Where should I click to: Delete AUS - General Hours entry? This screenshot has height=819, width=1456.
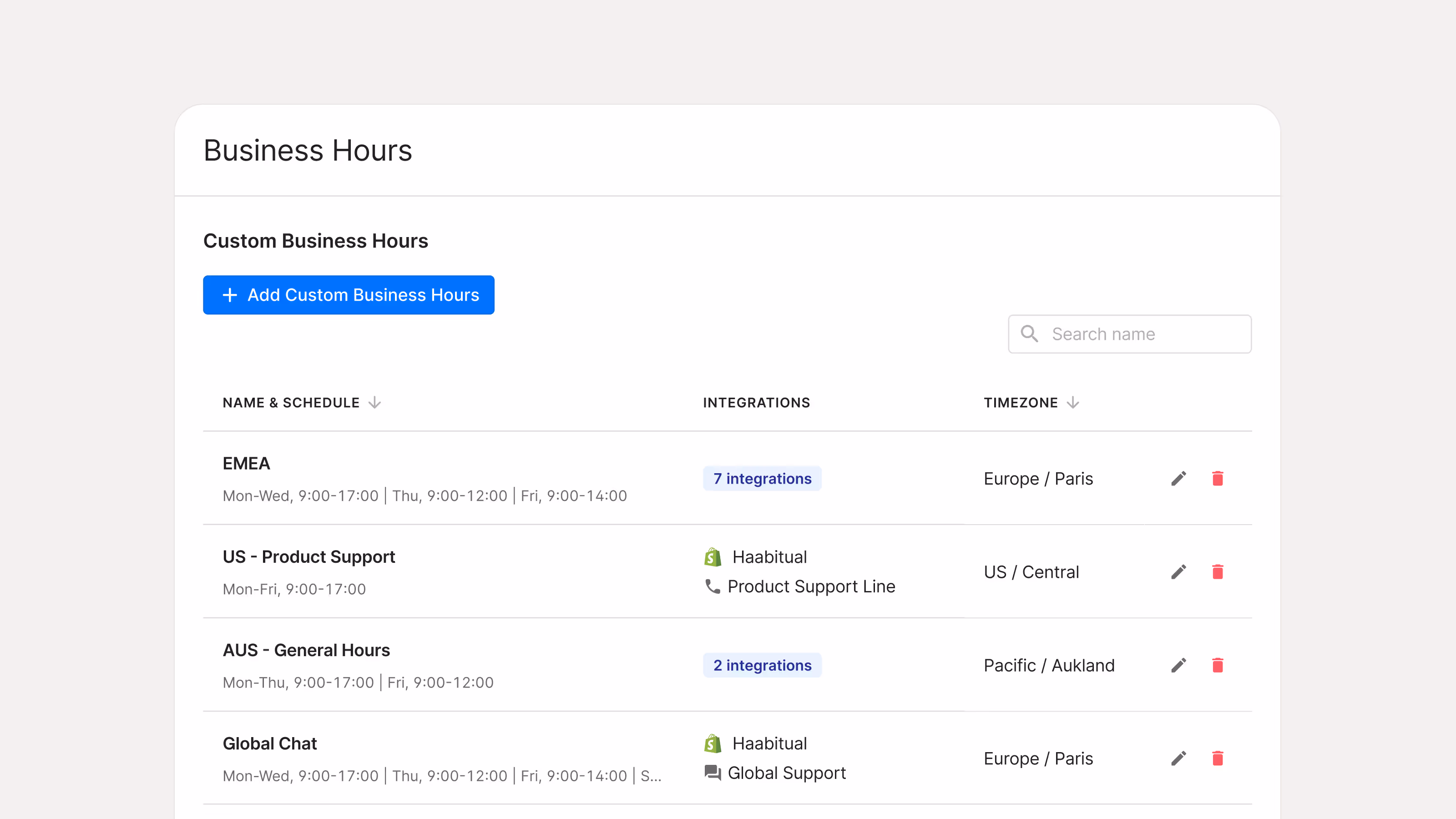tap(1218, 665)
